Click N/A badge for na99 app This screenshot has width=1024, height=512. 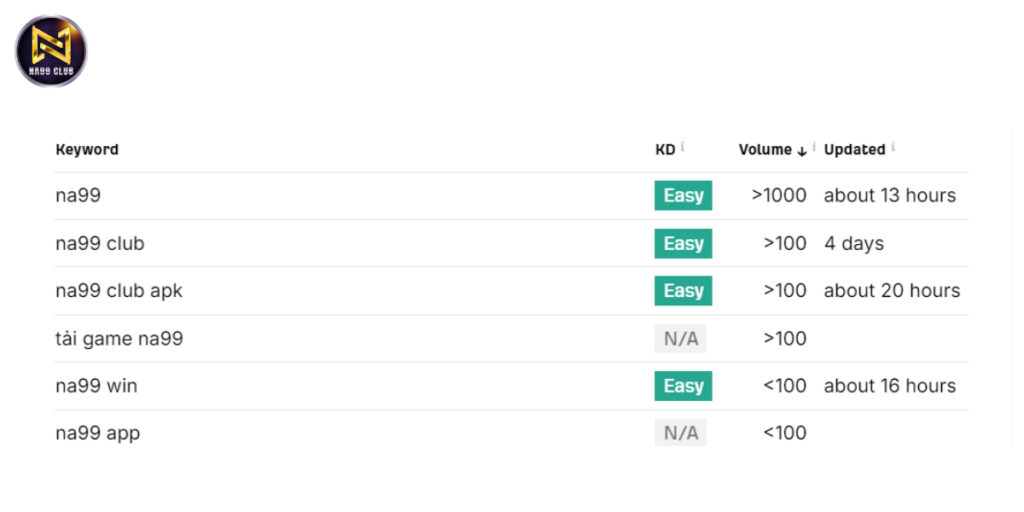pyautogui.click(x=680, y=433)
